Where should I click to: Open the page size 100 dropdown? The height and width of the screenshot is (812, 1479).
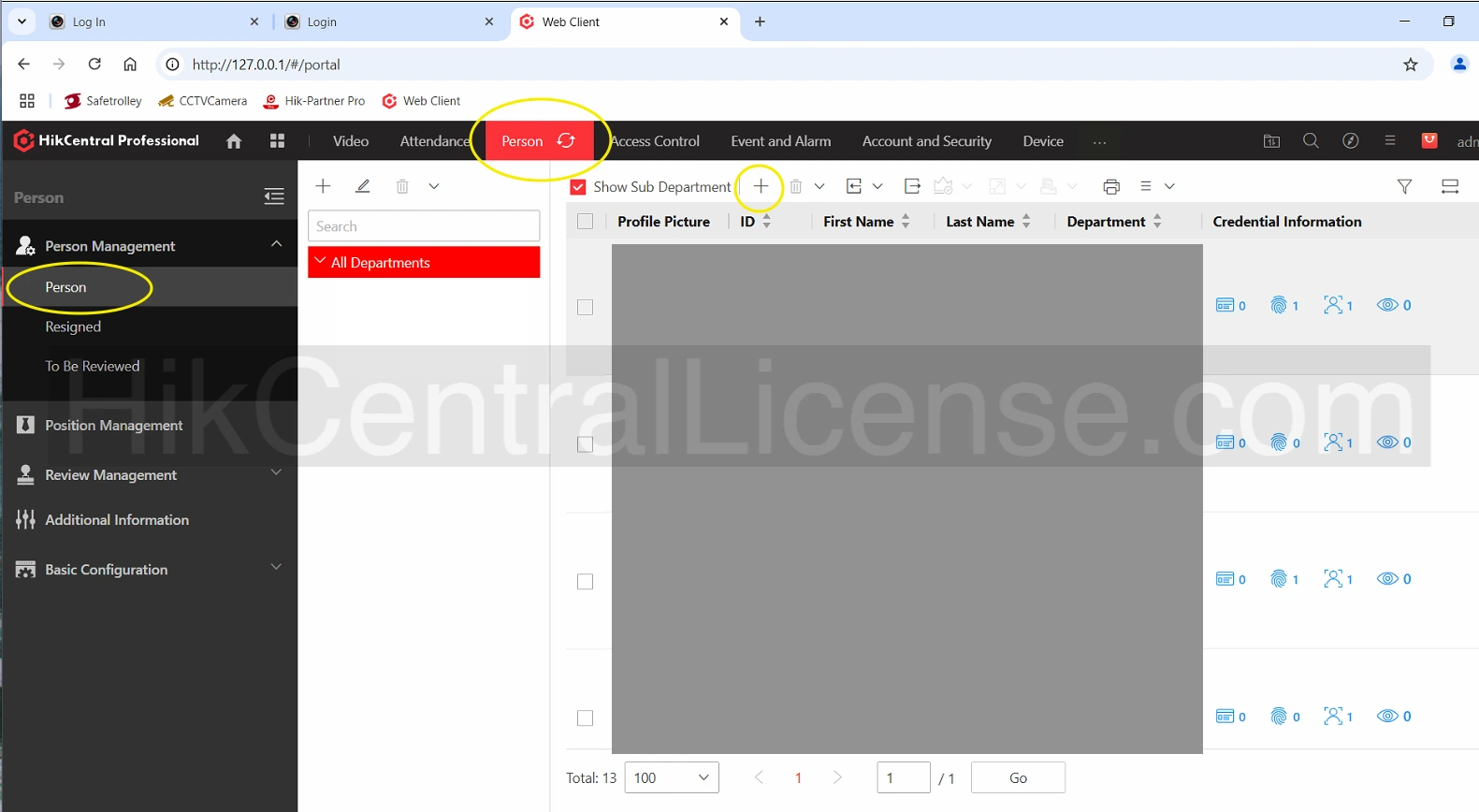(x=672, y=777)
